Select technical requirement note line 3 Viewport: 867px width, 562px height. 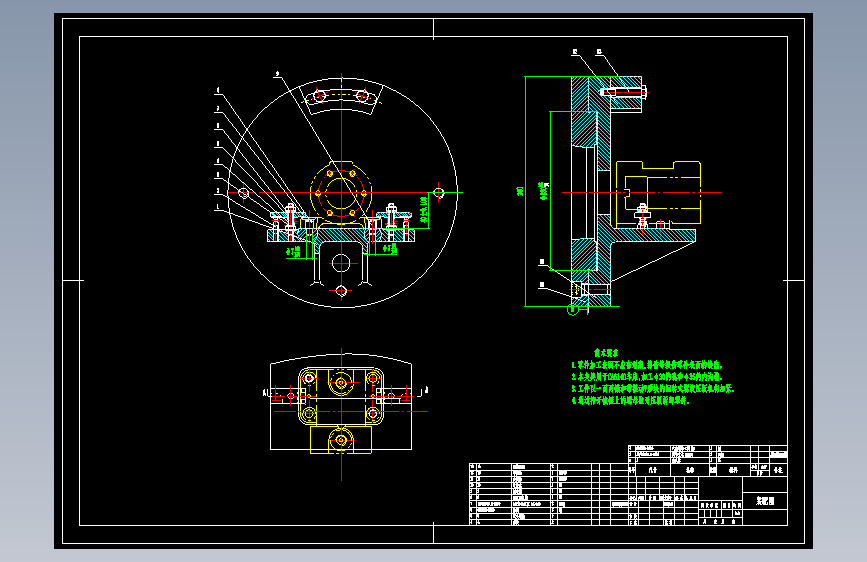click(x=652, y=389)
